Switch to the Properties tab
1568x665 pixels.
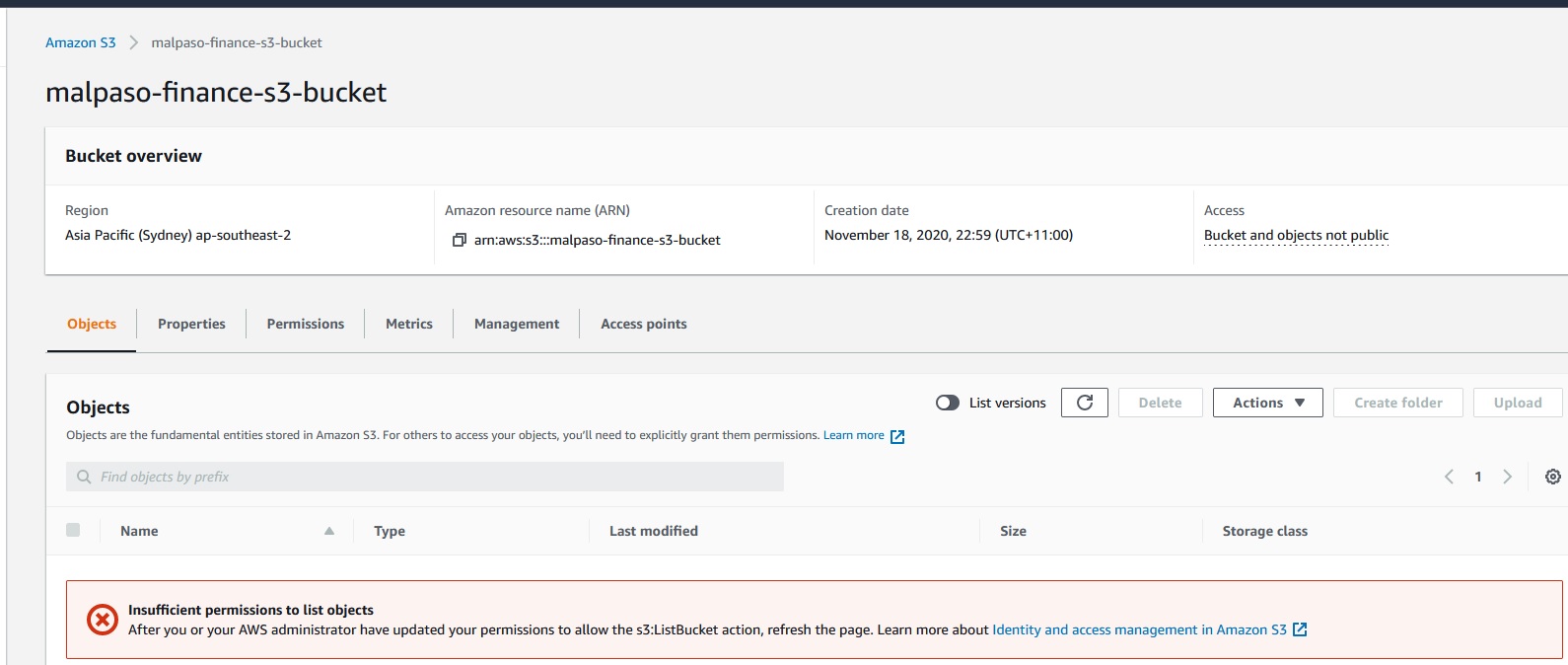[x=191, y=324]
